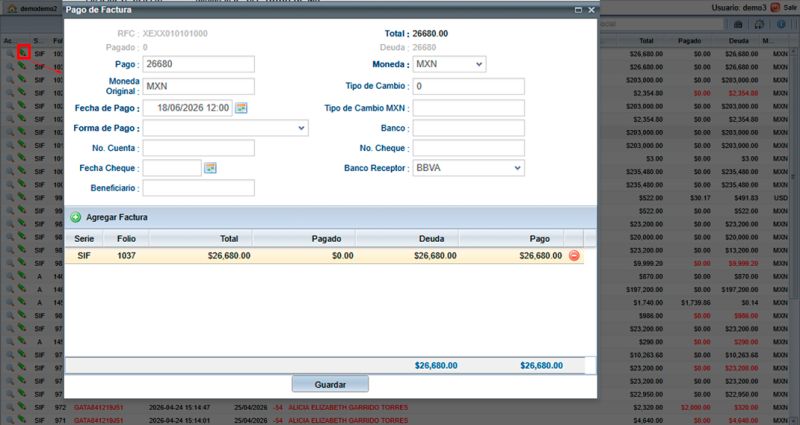Click magnifier icon in the folio 972 row

coord(10,408)
